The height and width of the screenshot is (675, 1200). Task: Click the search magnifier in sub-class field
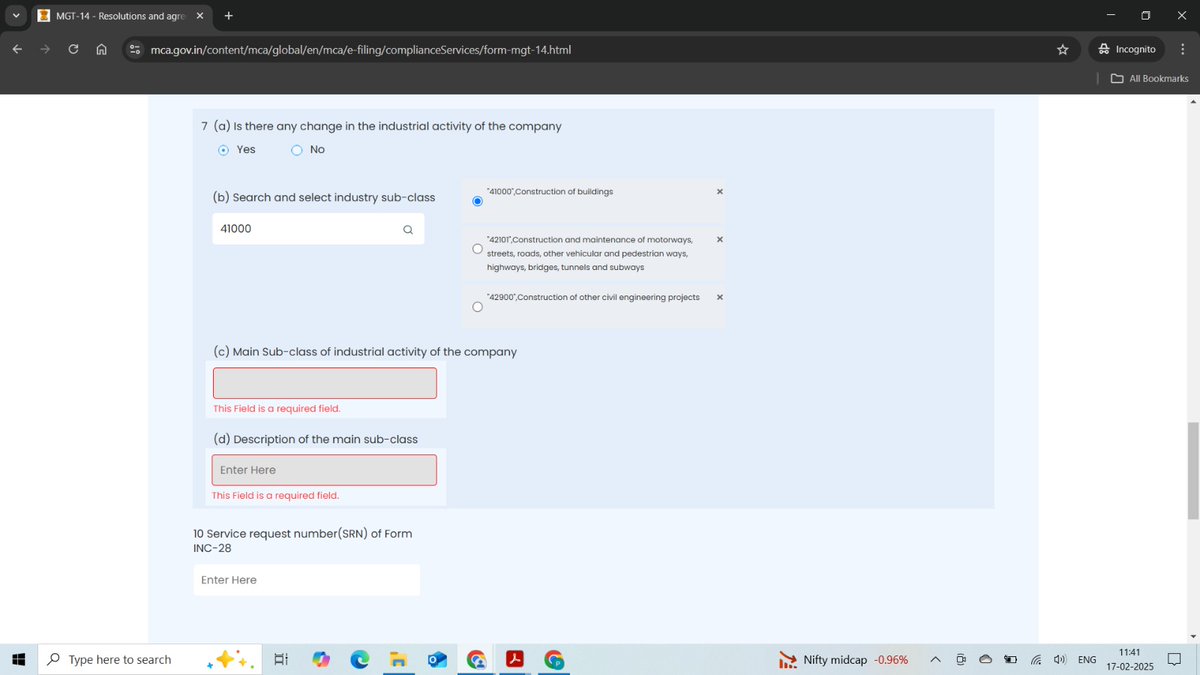tap(407, 229)
